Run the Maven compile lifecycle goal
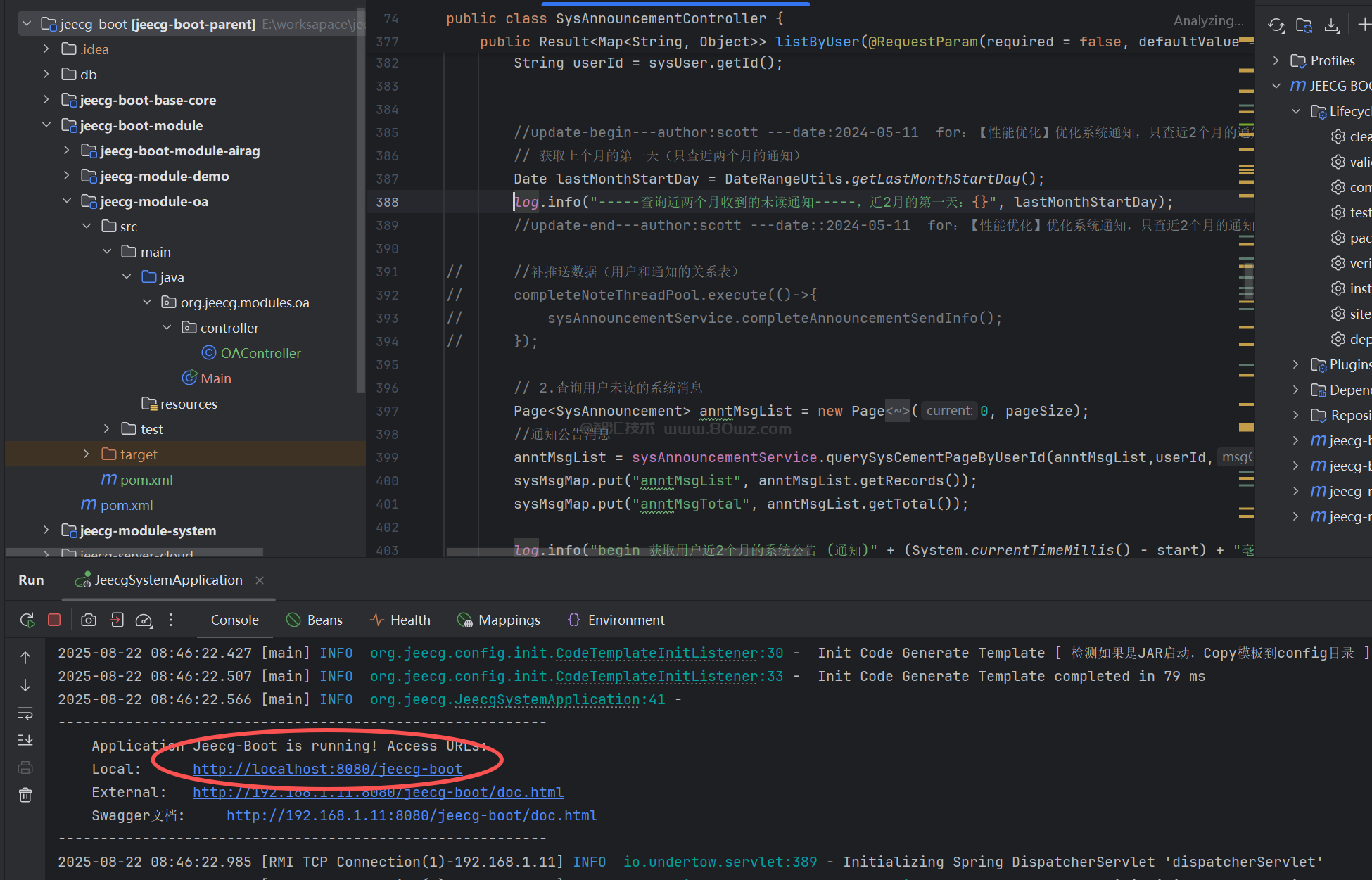This screenshot has height=880, width=1372. (1350, 187)
